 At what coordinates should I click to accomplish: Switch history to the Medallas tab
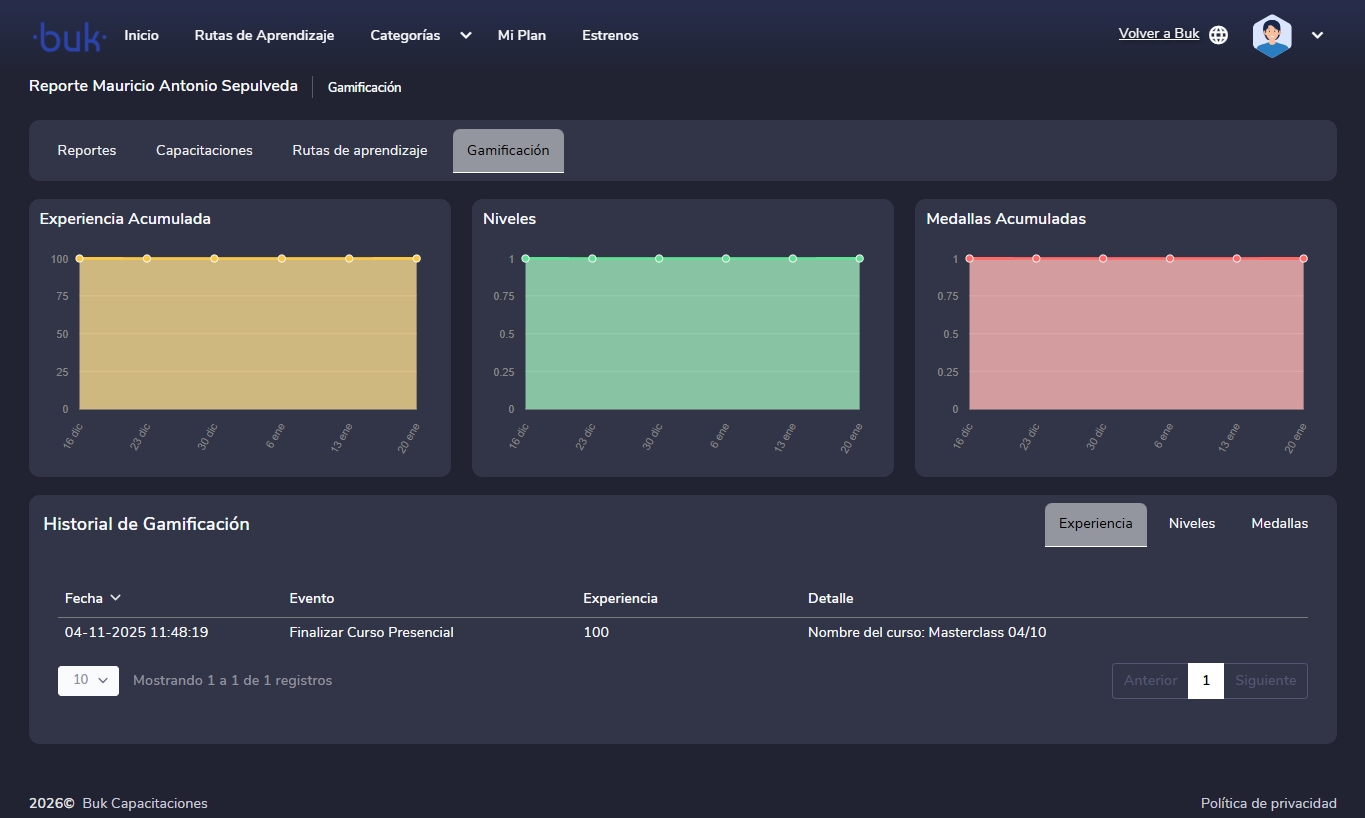pyautogui.click(x=1279, y=524)
